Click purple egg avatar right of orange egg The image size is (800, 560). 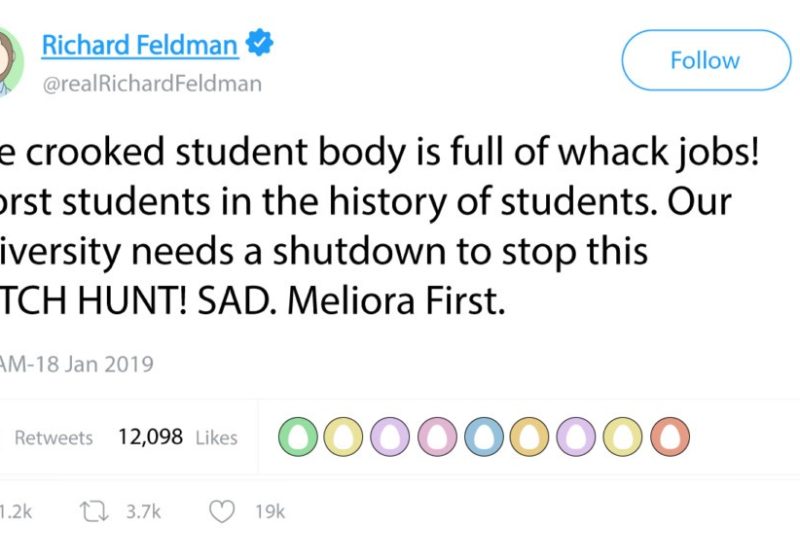575,437
